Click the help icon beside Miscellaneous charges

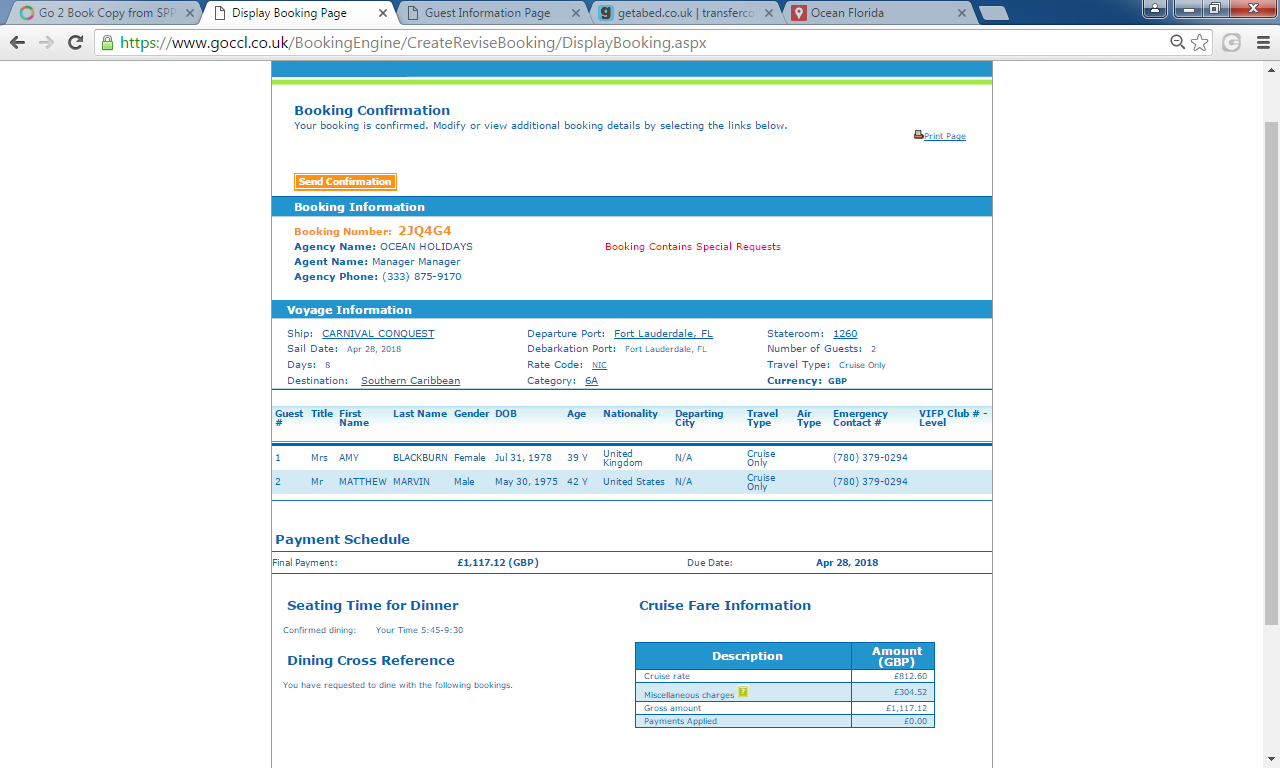743,692
